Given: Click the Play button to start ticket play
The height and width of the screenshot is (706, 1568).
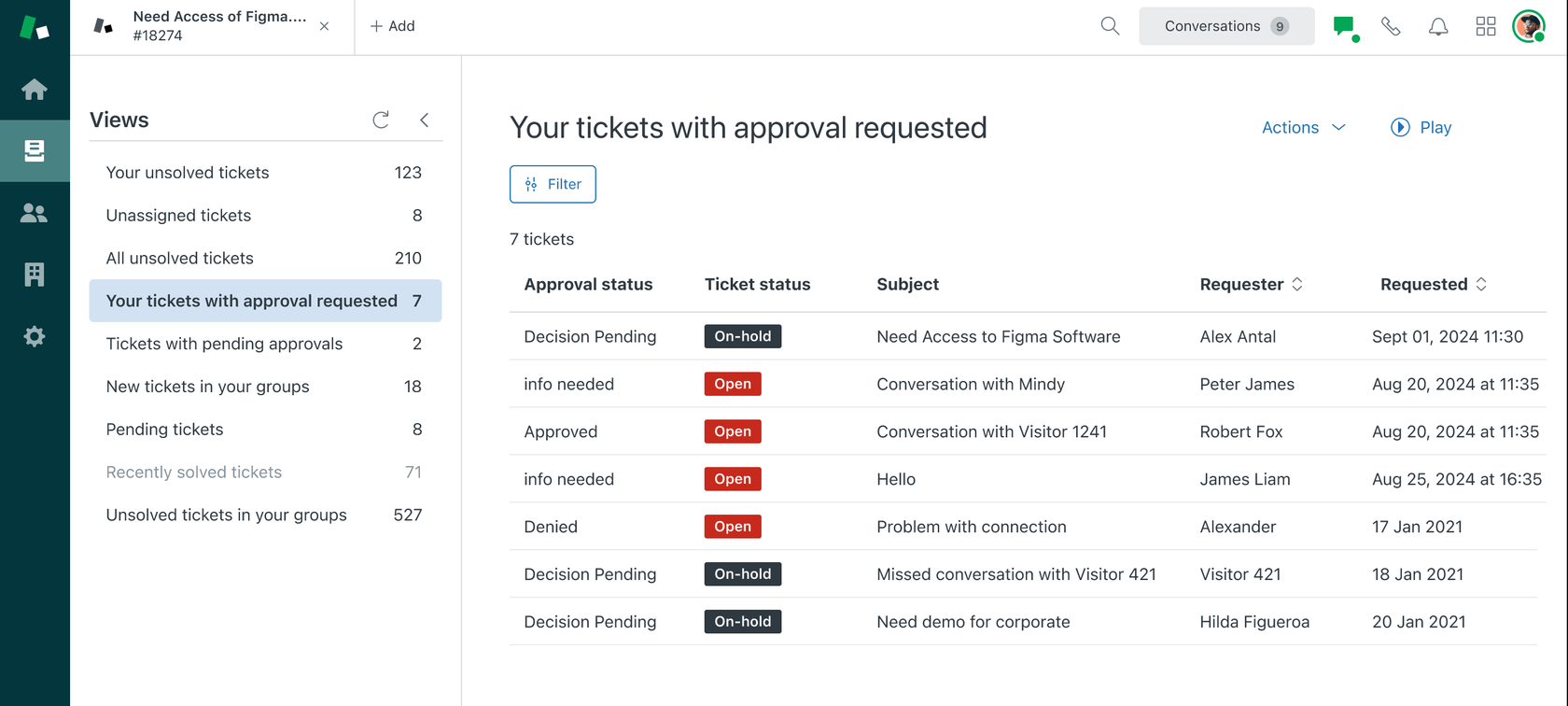Looking at the screenshot, I should (1421, 127).
